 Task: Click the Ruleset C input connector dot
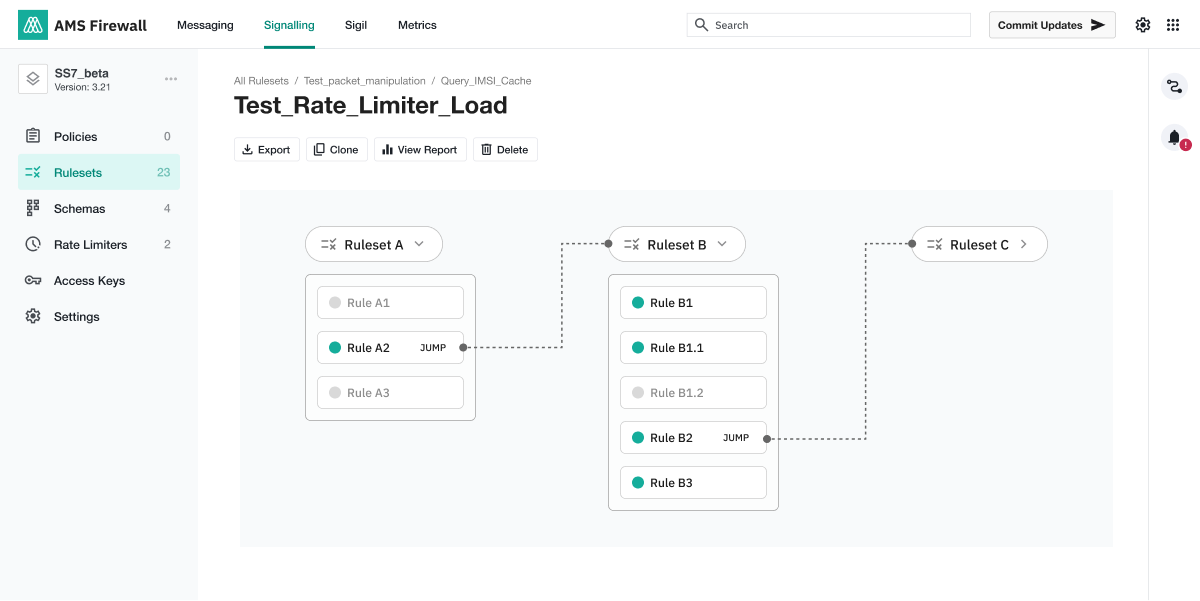tap(911, 243)
